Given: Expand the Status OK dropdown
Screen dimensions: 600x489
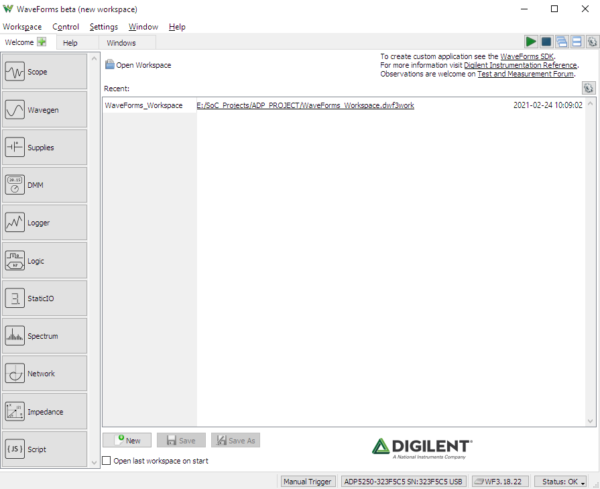Looking at the screenshot, I should pyautogui.click(x=562, y=481).
